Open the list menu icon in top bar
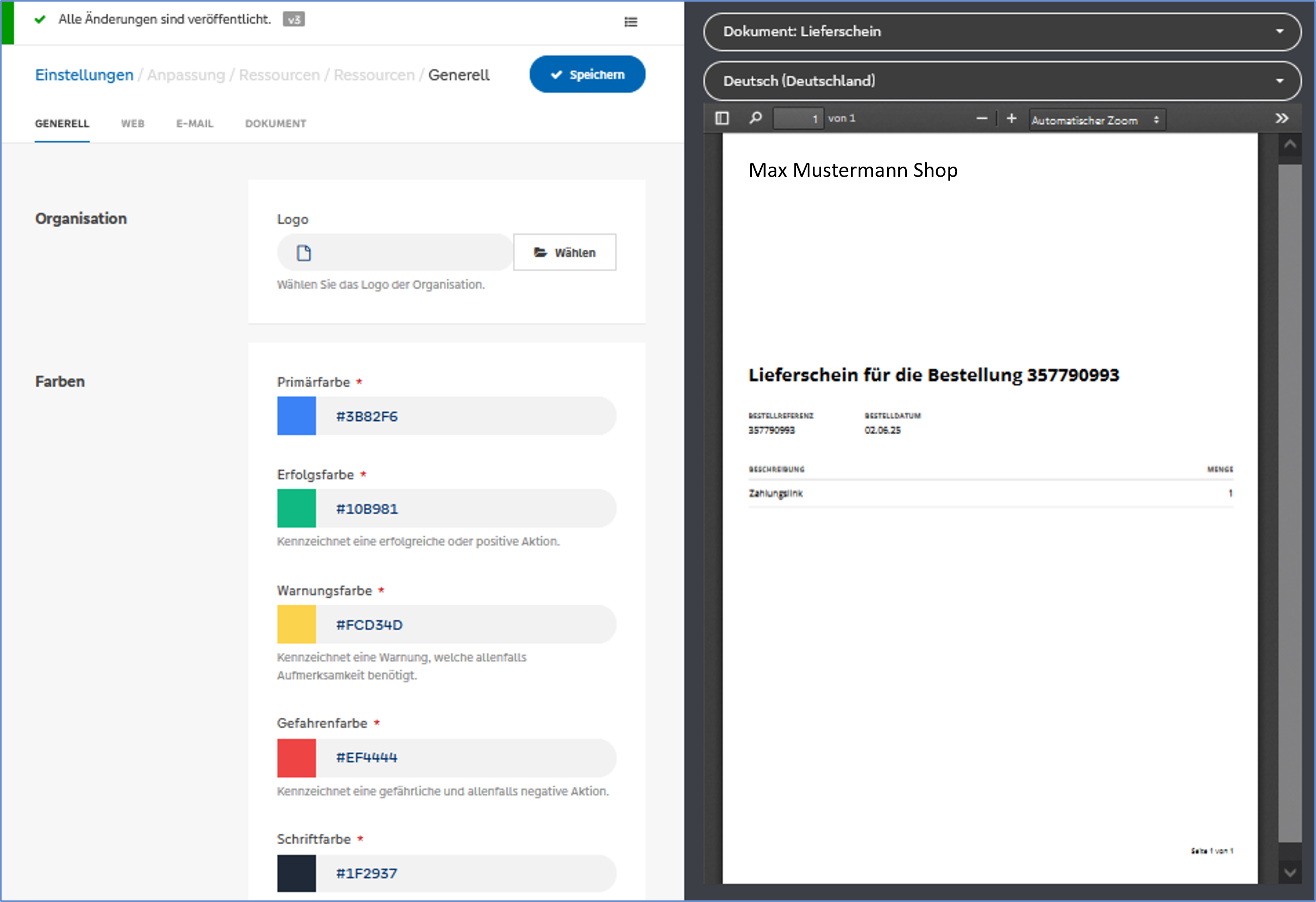Viewport: 1316px width, 902px height. coord(630,22)
